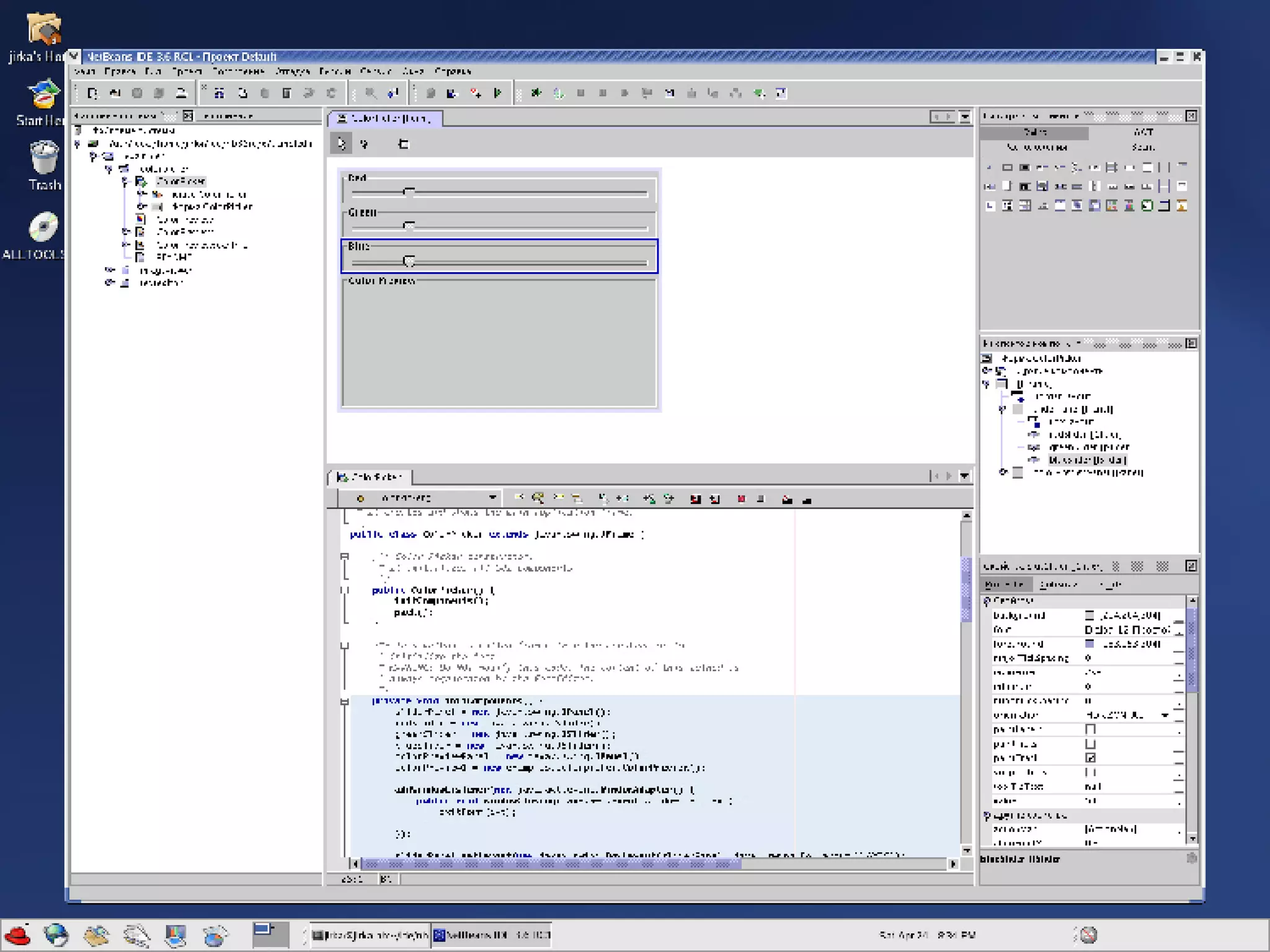Select blueSlider node in component inspector tree

1086,460
